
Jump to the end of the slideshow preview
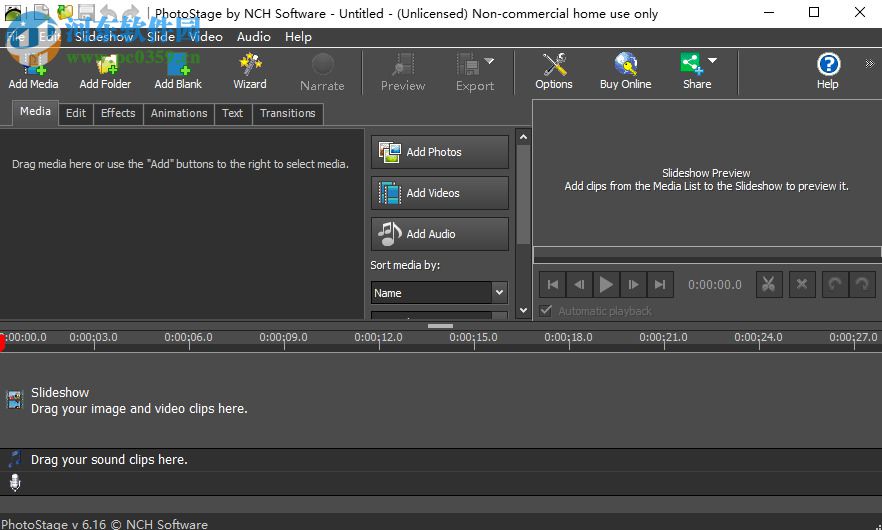coord(660,285)
